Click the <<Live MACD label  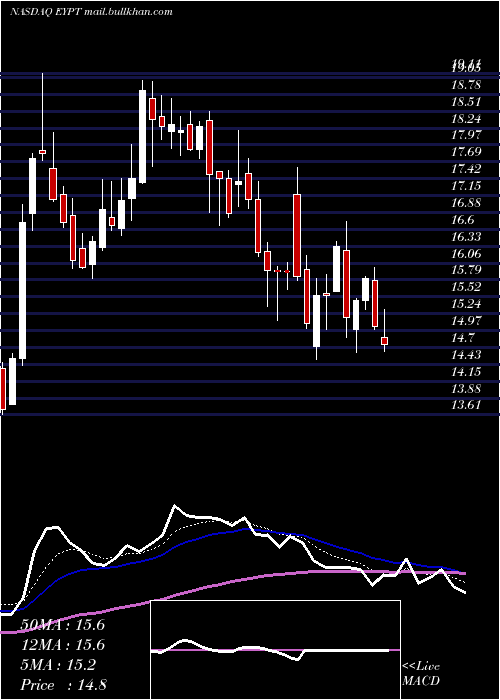pos(421,673)
